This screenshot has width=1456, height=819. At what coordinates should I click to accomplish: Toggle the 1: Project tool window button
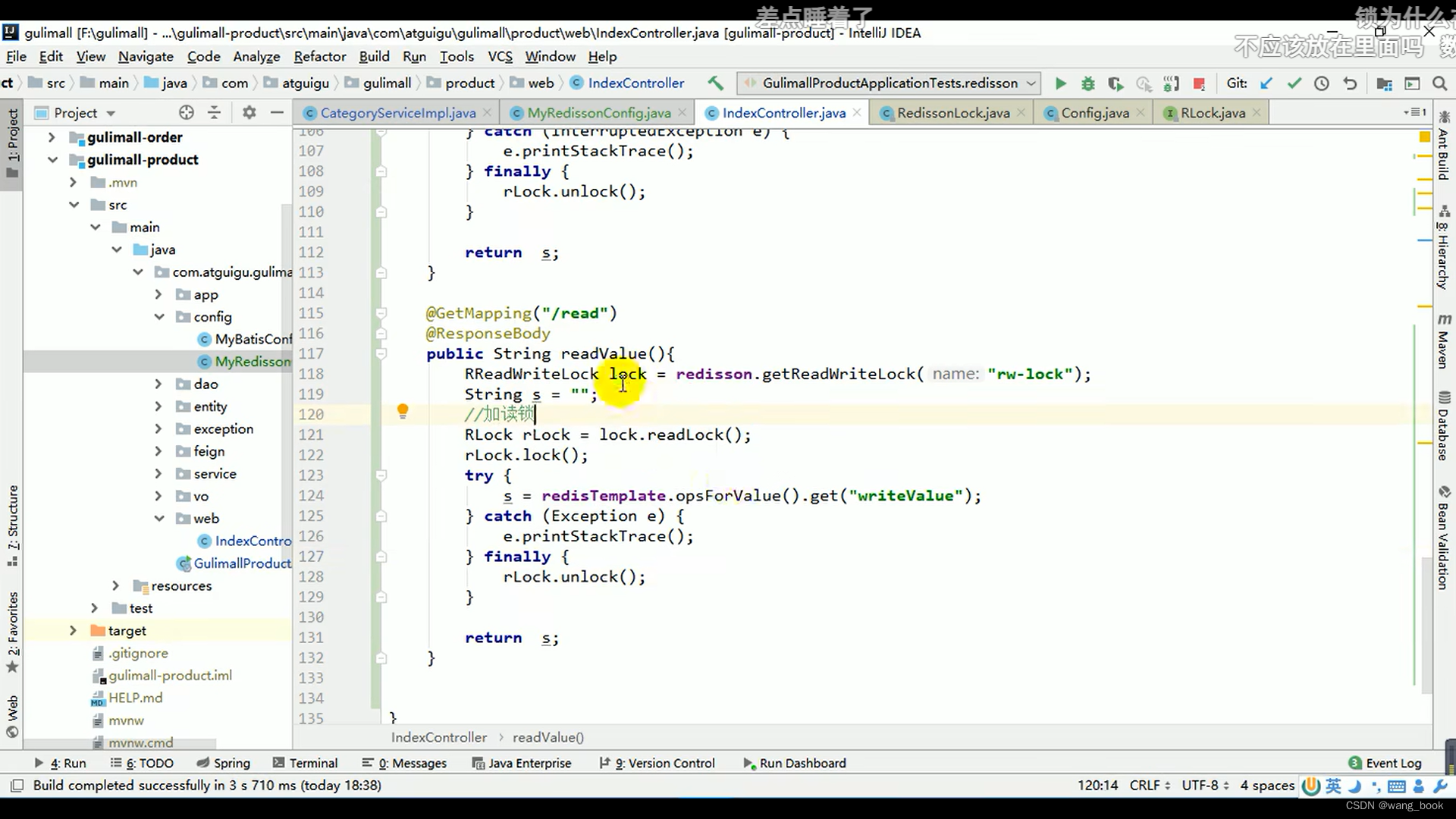[13, 143]
